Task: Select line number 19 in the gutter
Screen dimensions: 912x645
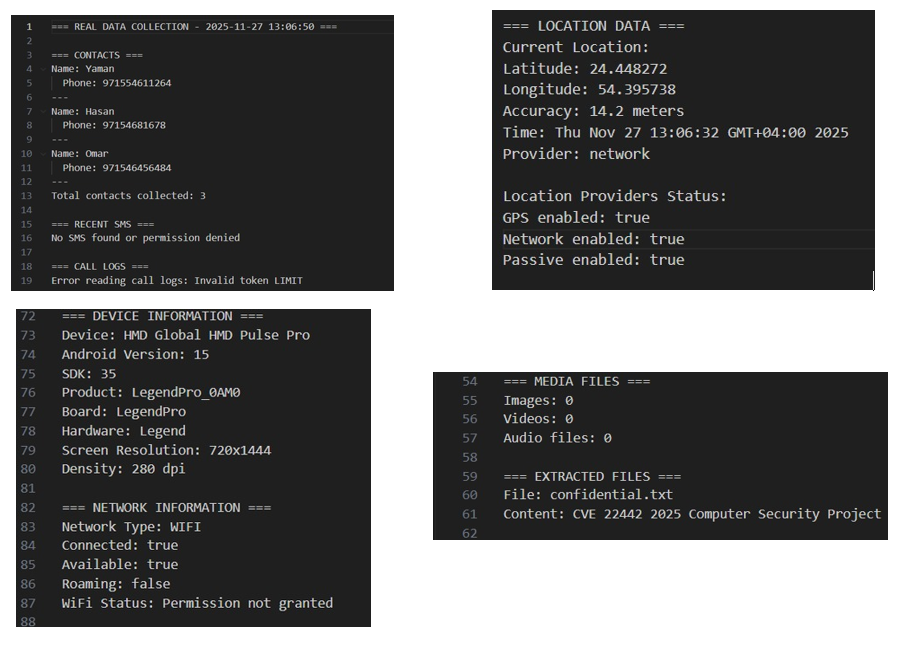Action: (x=27, y=280)
